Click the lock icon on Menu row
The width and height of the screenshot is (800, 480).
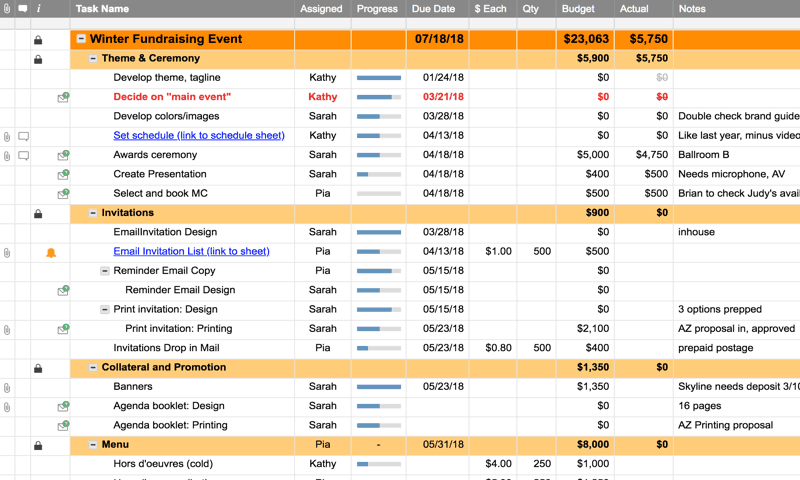38,445
